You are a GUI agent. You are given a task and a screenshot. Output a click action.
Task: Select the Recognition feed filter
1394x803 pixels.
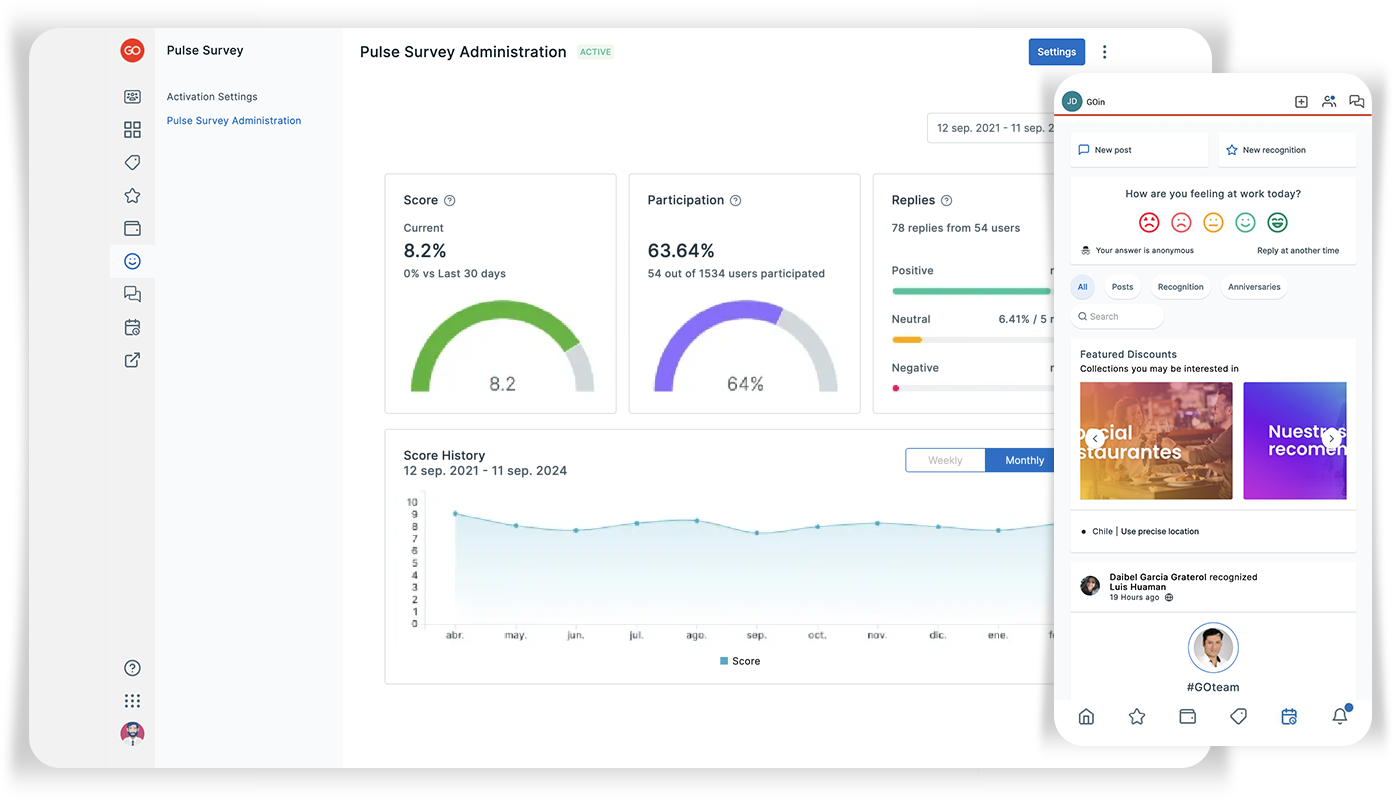coord(1181,287)
